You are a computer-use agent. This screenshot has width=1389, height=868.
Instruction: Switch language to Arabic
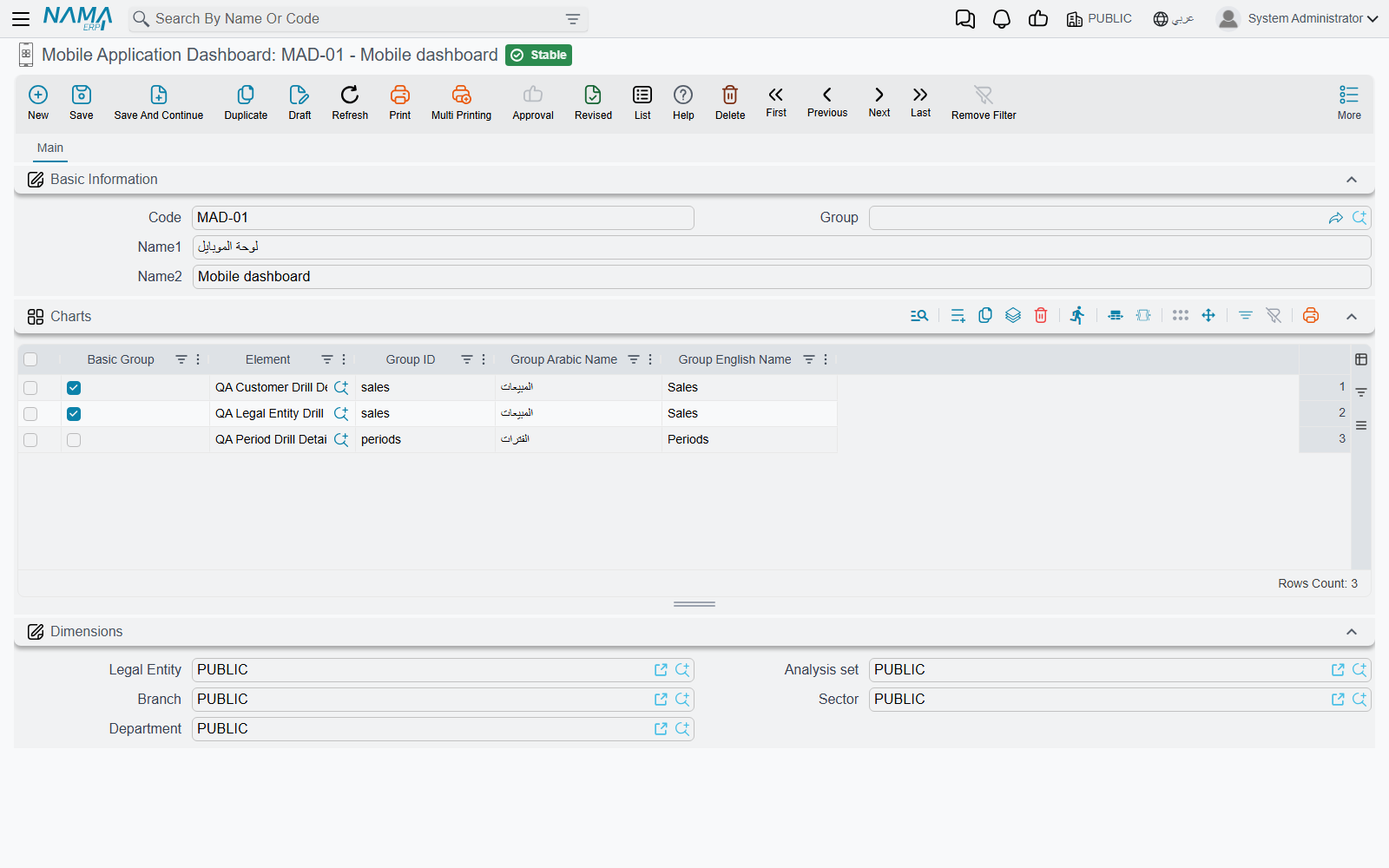[x=1174, y=19]
